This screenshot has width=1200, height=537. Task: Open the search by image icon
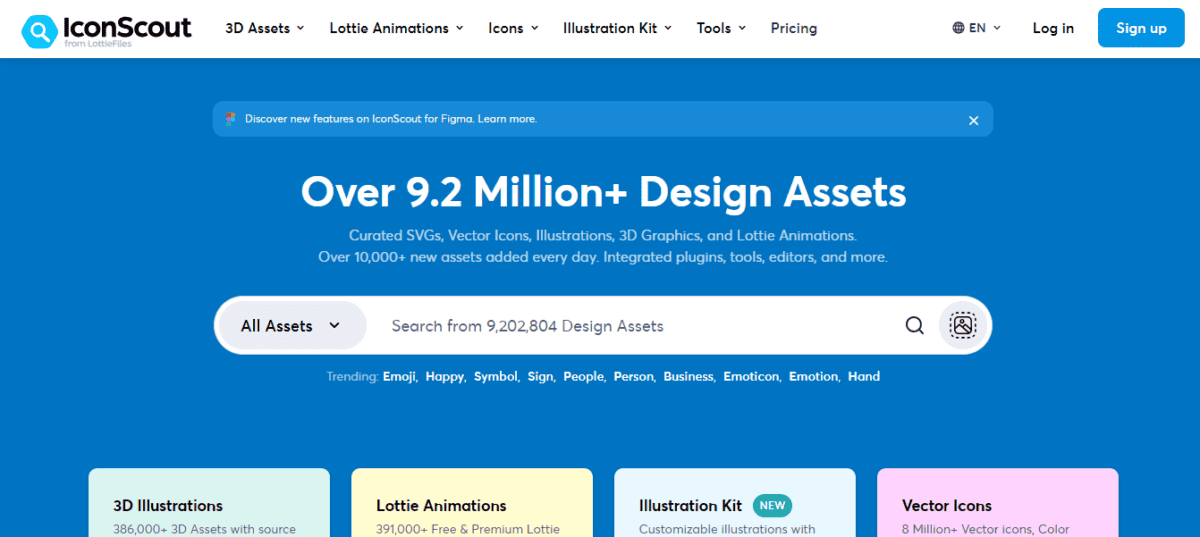[963, 326]
